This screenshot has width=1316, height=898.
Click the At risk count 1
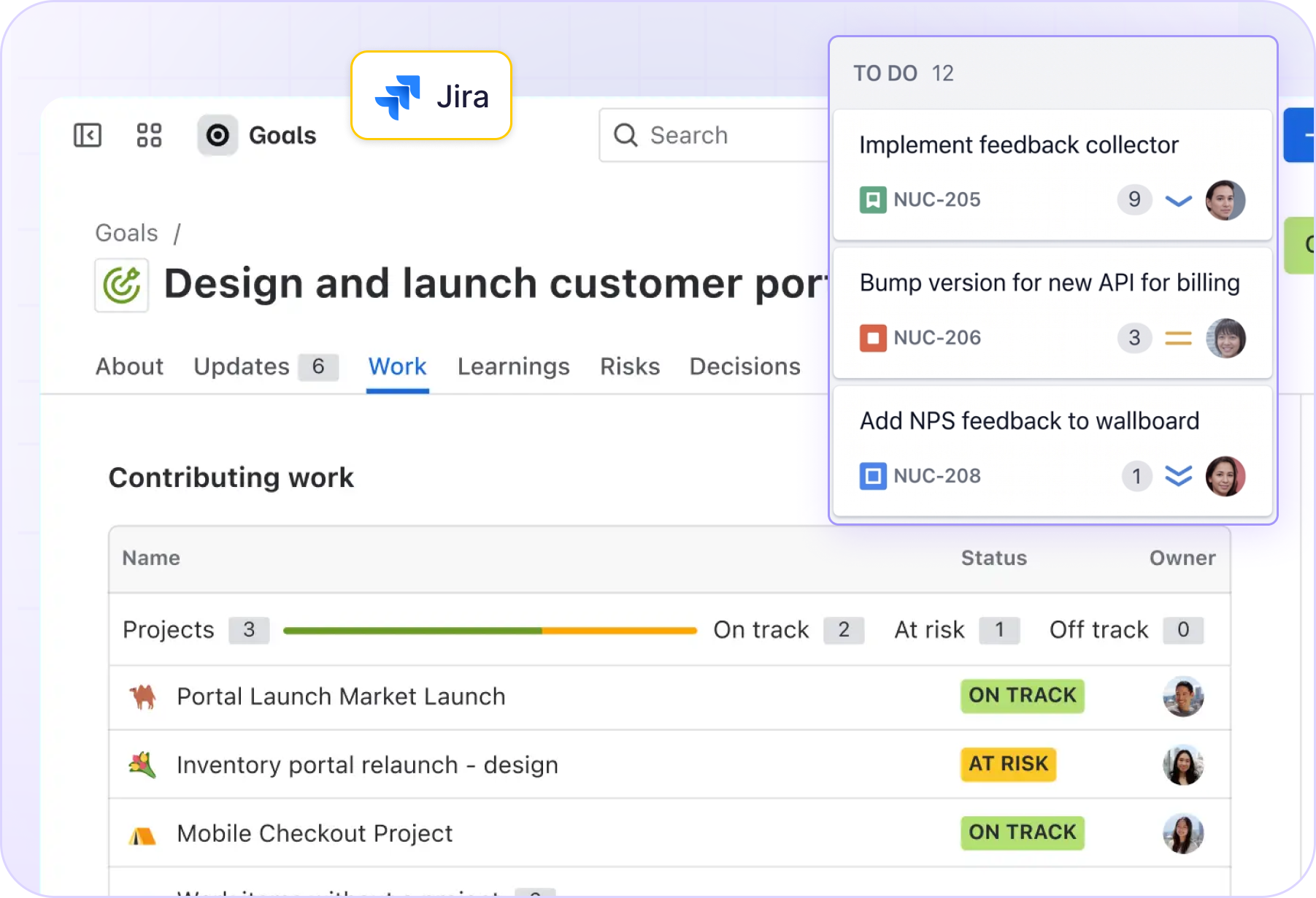pos(999,629)
